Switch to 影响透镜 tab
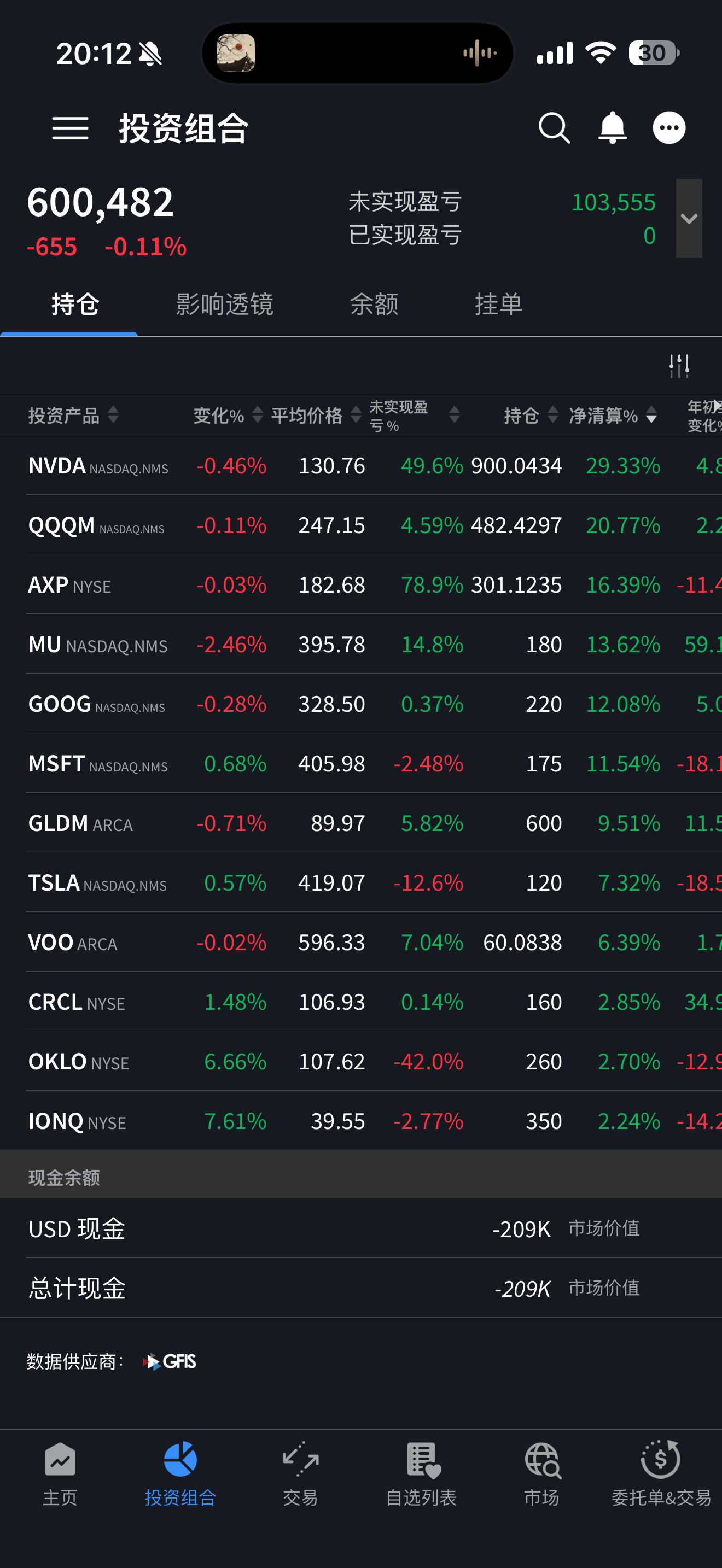 pyautogui.click(x=224, y=304)
